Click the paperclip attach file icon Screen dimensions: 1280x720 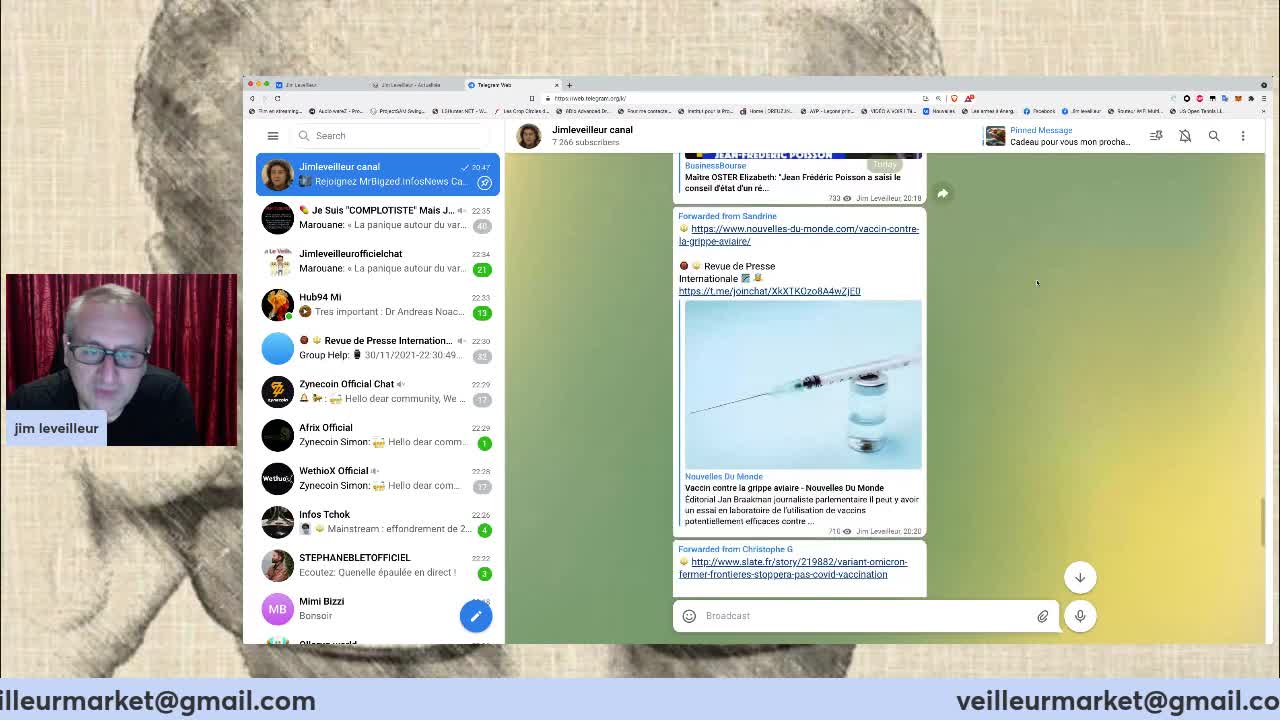[1042, 616]
